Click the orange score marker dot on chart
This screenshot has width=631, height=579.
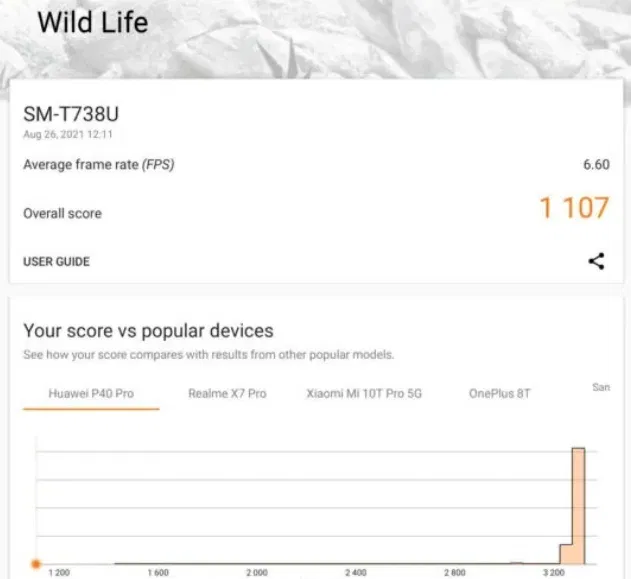[x=37, y=564]
